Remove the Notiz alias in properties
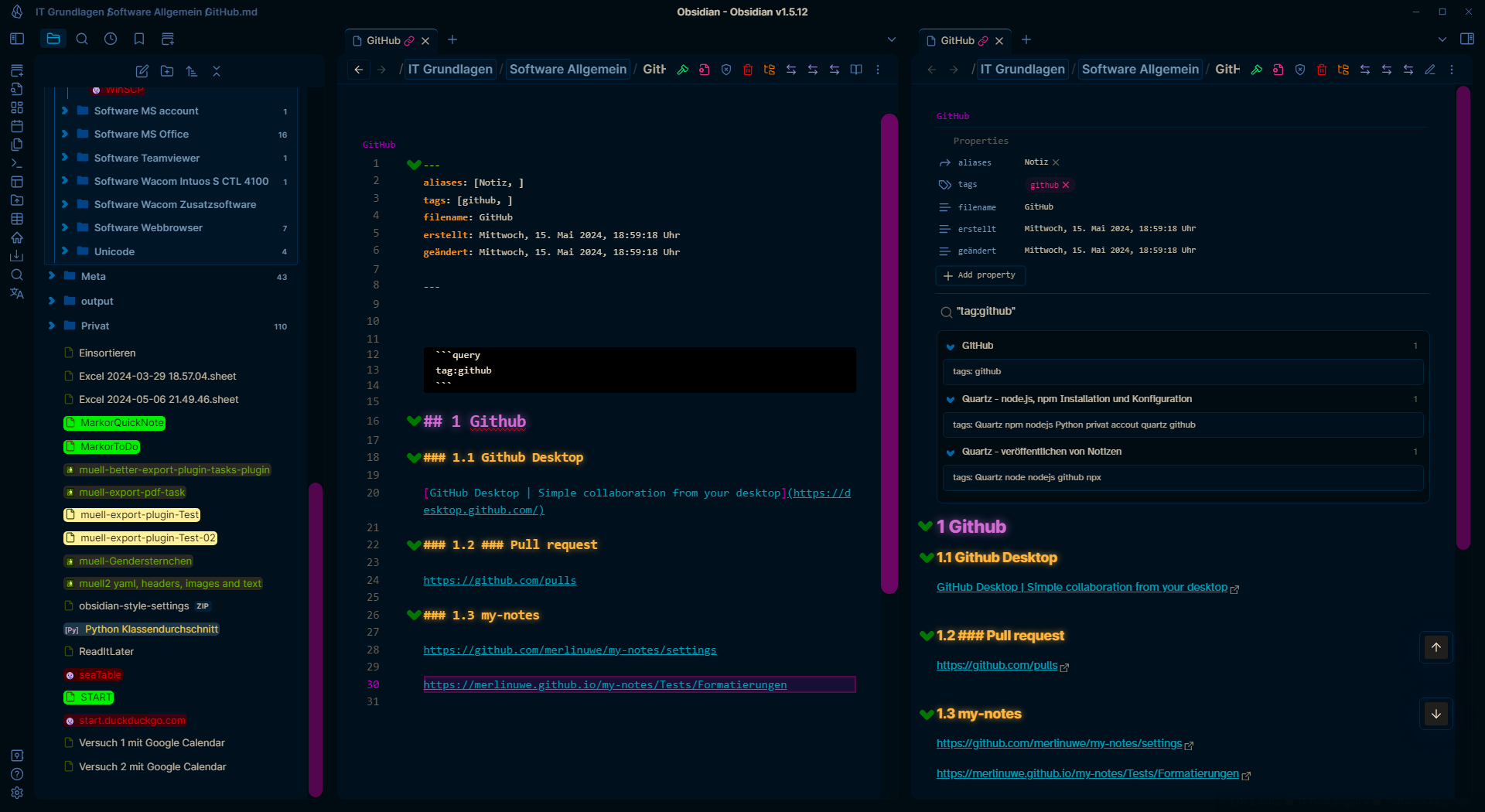The height and width of the screenshot is (812, 1485). pyautogui.click(x=1056, y=162)
